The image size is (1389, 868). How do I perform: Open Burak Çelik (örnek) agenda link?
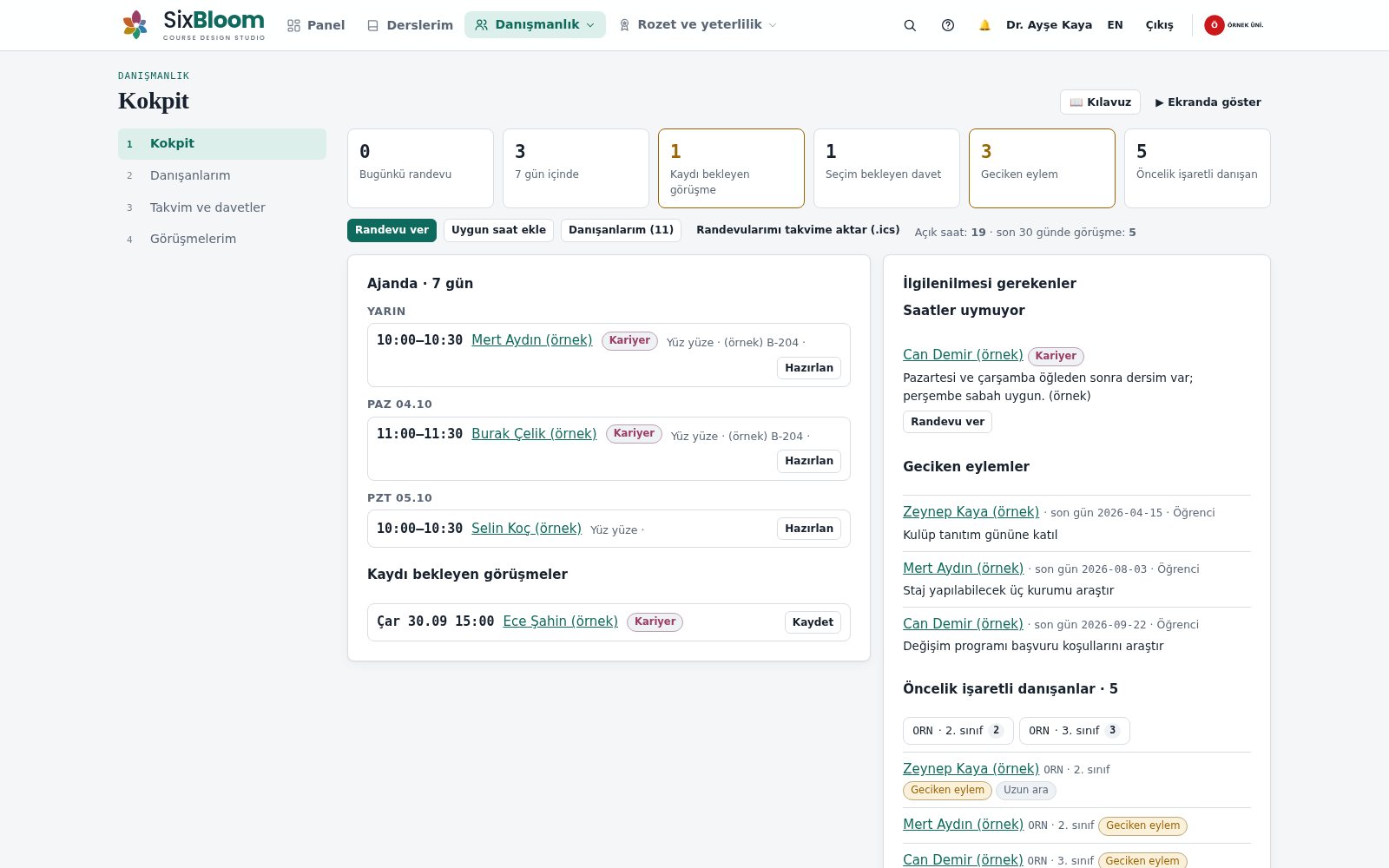[x=534, y=434]
